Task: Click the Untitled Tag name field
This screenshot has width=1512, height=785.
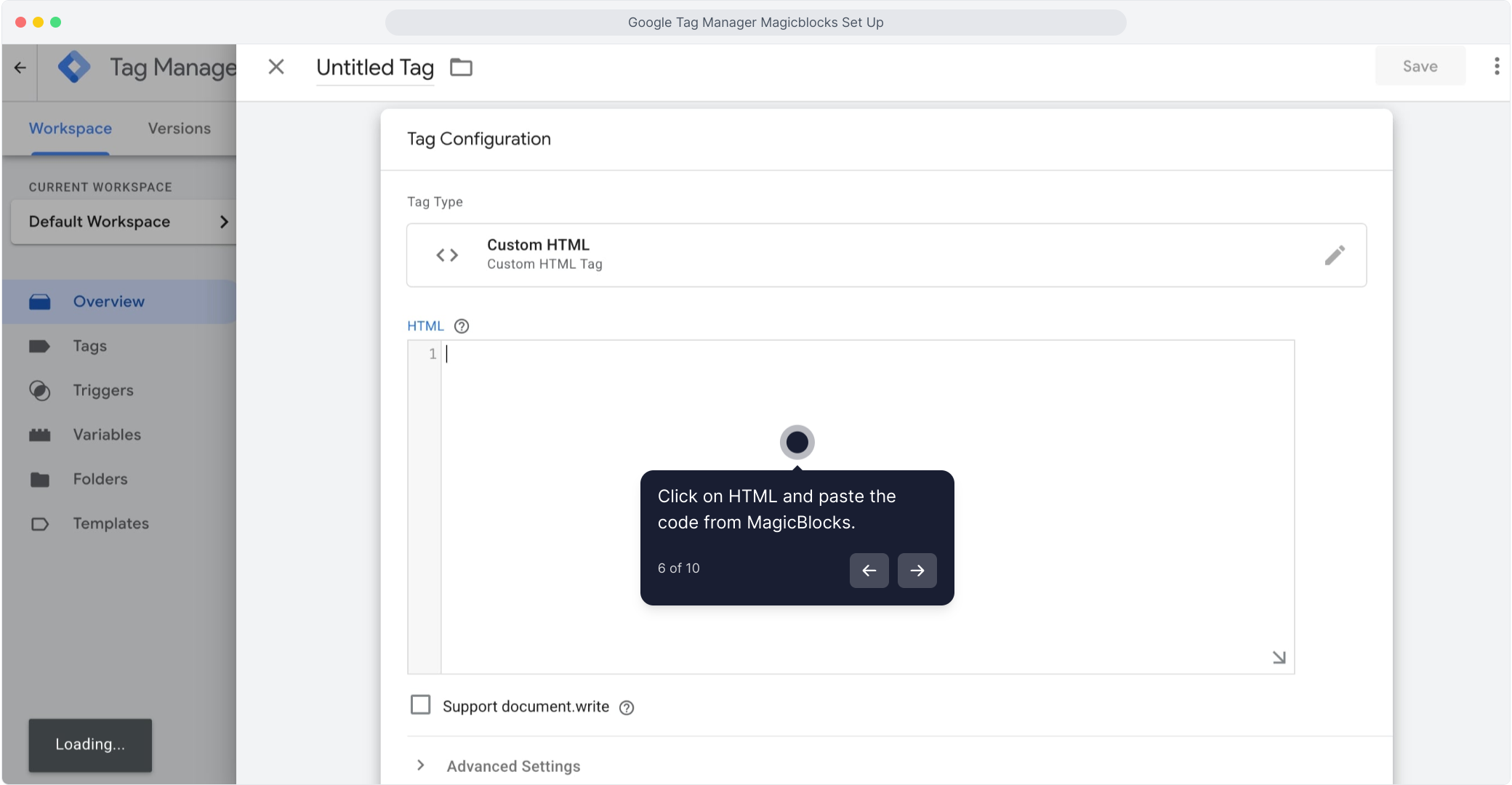Action: (375, 68)
